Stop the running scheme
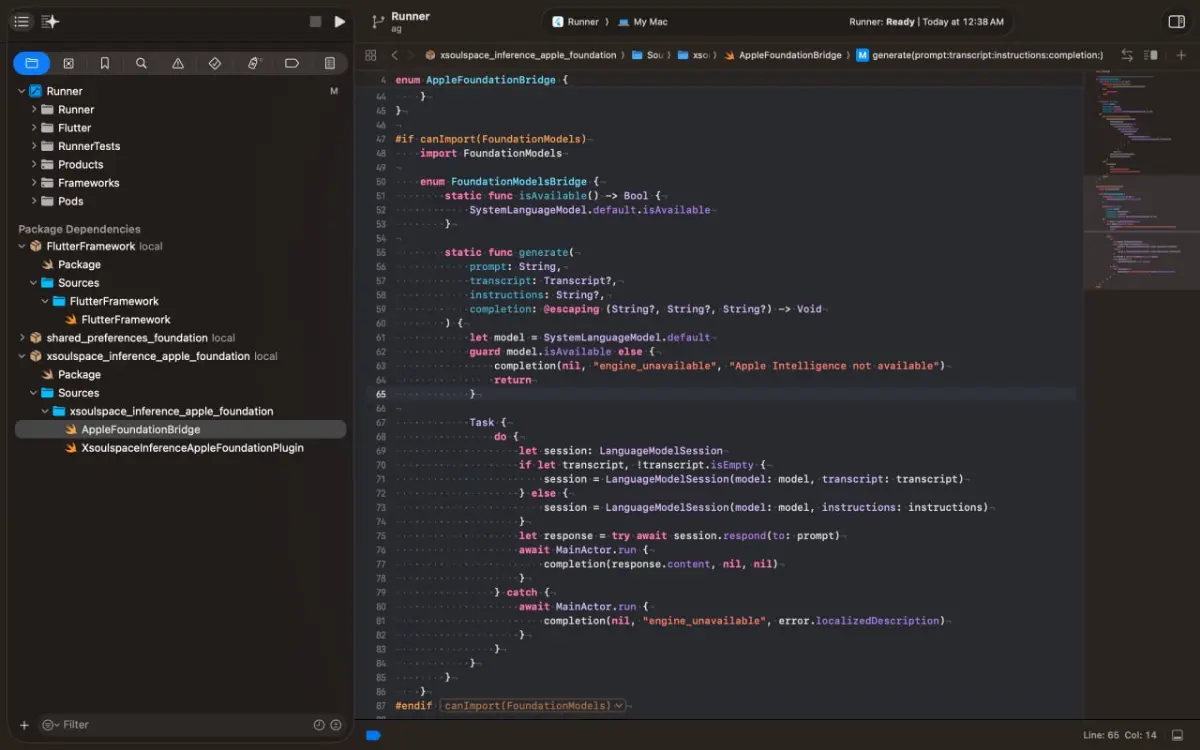This screenshot has height=750, width=1200. 315,21
